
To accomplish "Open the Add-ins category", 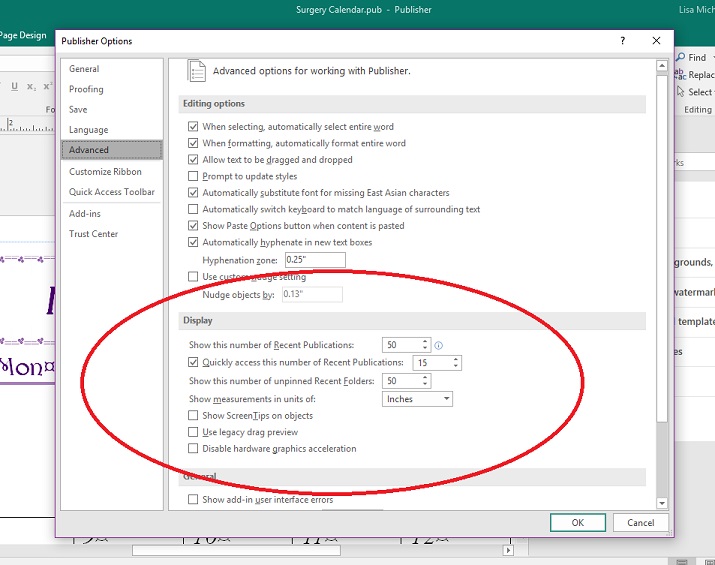I will (112, 213).
